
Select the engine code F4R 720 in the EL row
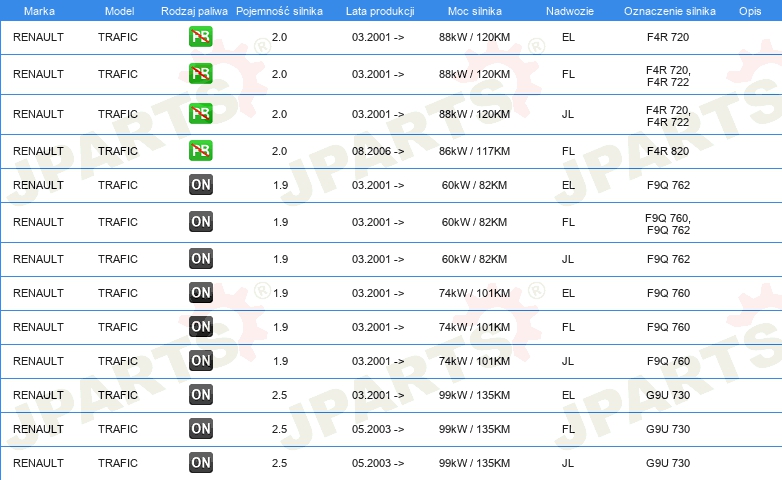pos(668,37)
